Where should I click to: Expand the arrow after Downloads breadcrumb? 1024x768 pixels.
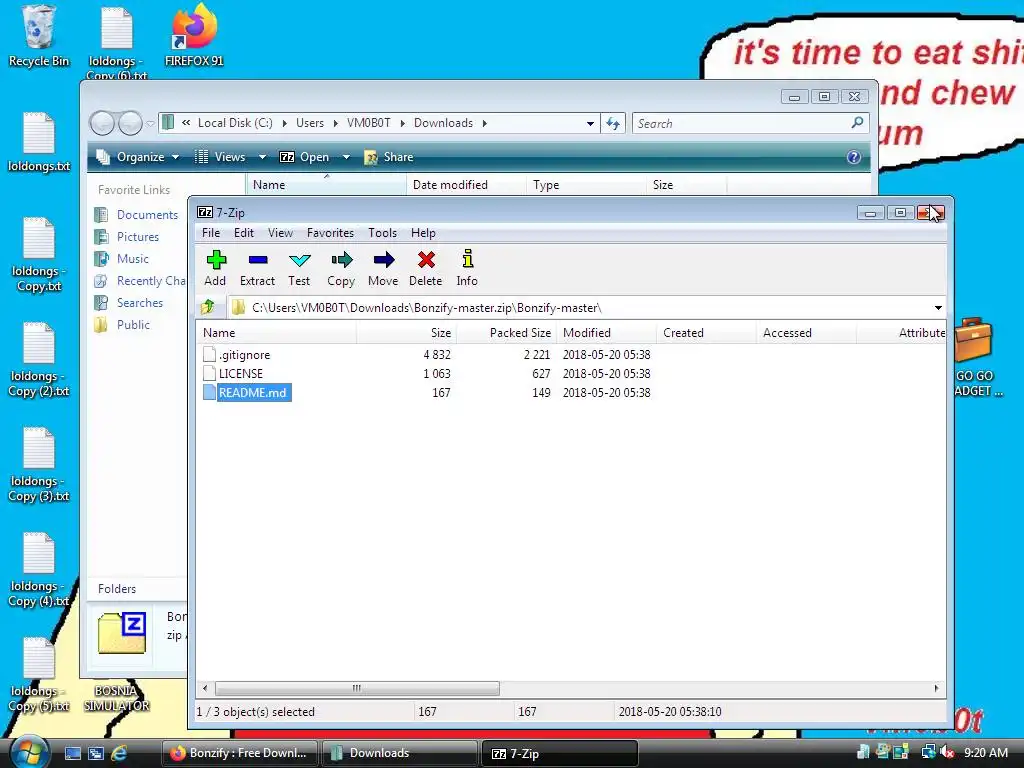pyautogui.click(x=485, y=123)
